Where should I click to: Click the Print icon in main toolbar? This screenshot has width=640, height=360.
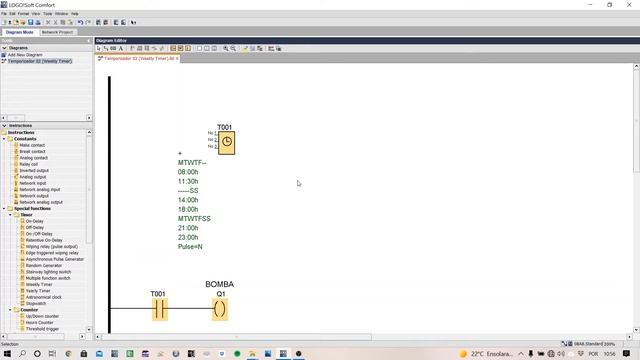pyautogui.click(x=38, y=22)
